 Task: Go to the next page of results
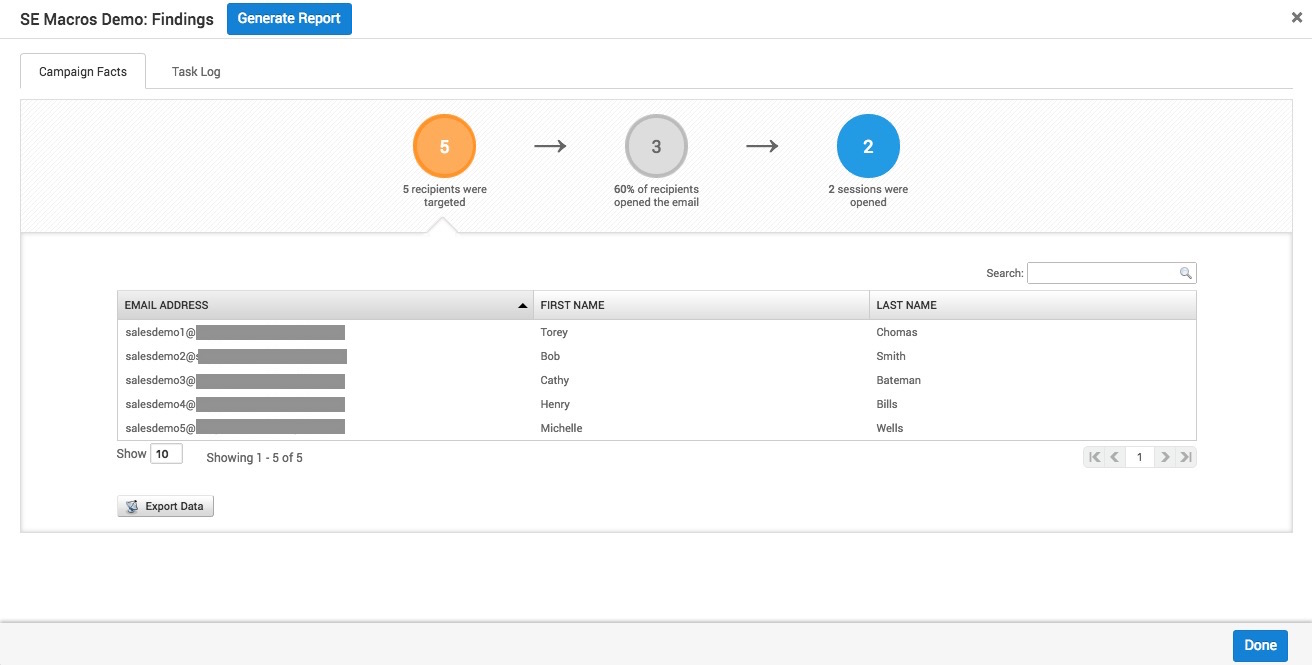(x=1165, y=457)
